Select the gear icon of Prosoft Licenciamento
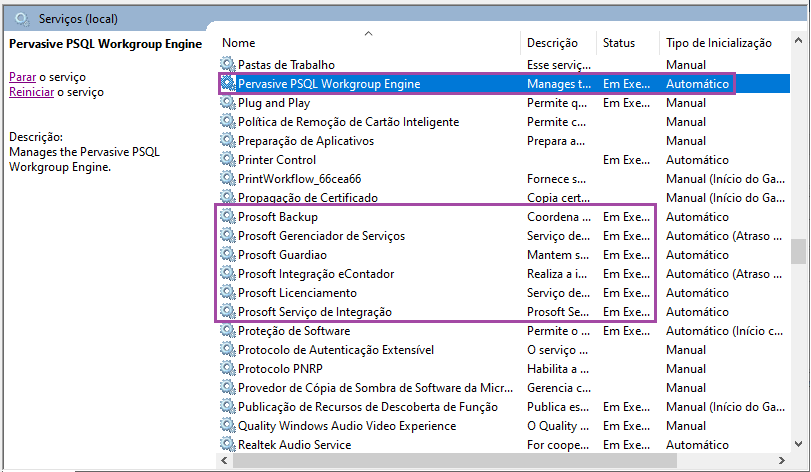This screenshot has height=472, width=811. (x=228, y=292)
